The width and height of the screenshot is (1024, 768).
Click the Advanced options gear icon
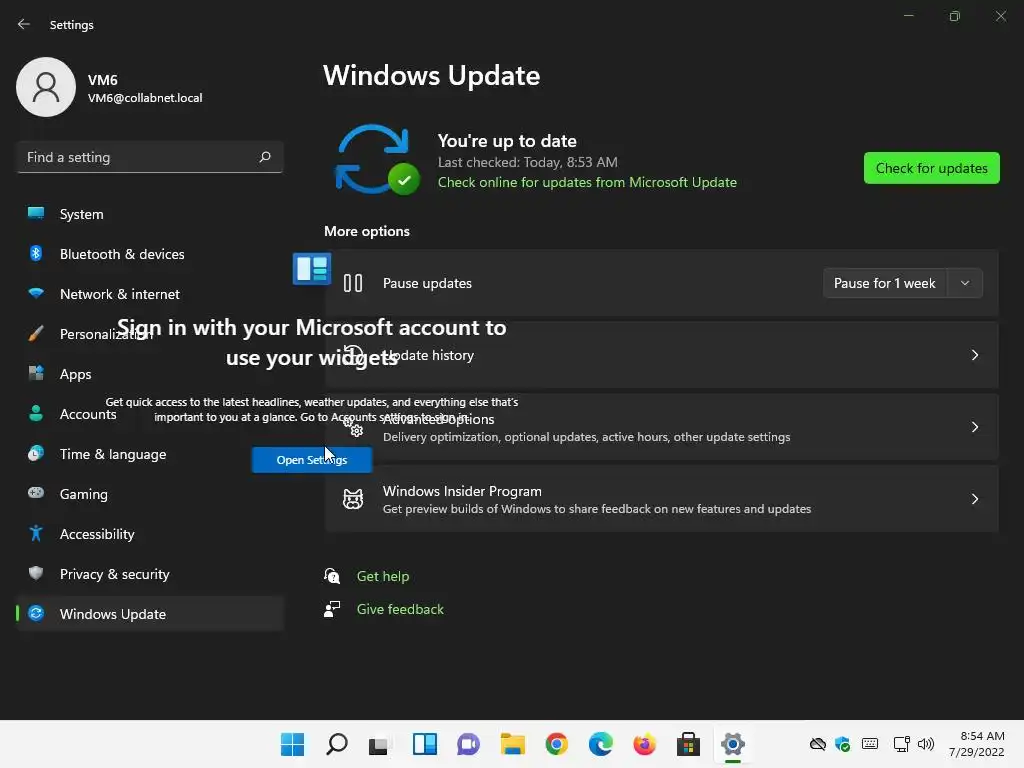[x=353, y=427]
